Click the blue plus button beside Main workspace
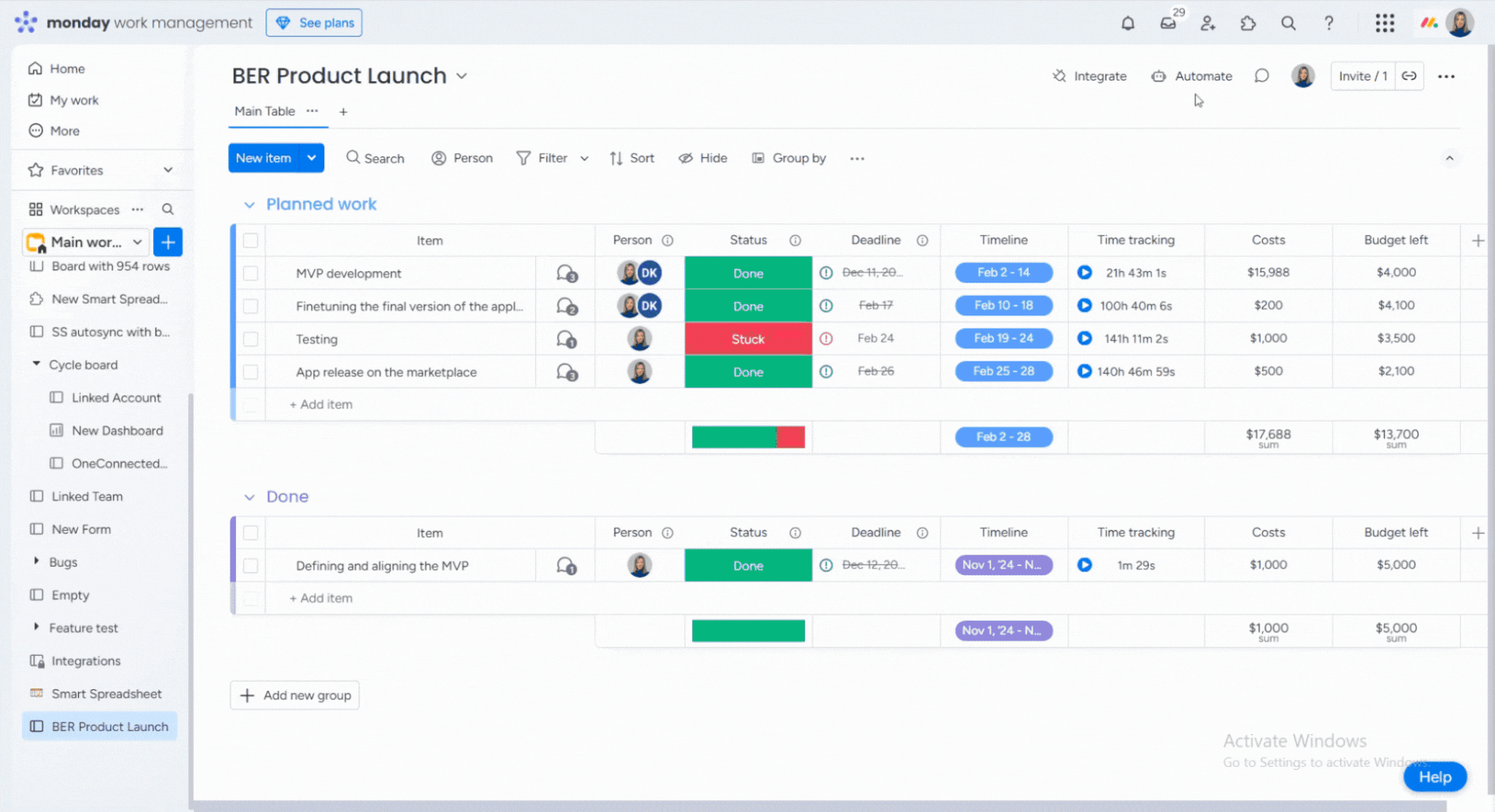This screenshot has width=1495, height=812. point(168,242)
